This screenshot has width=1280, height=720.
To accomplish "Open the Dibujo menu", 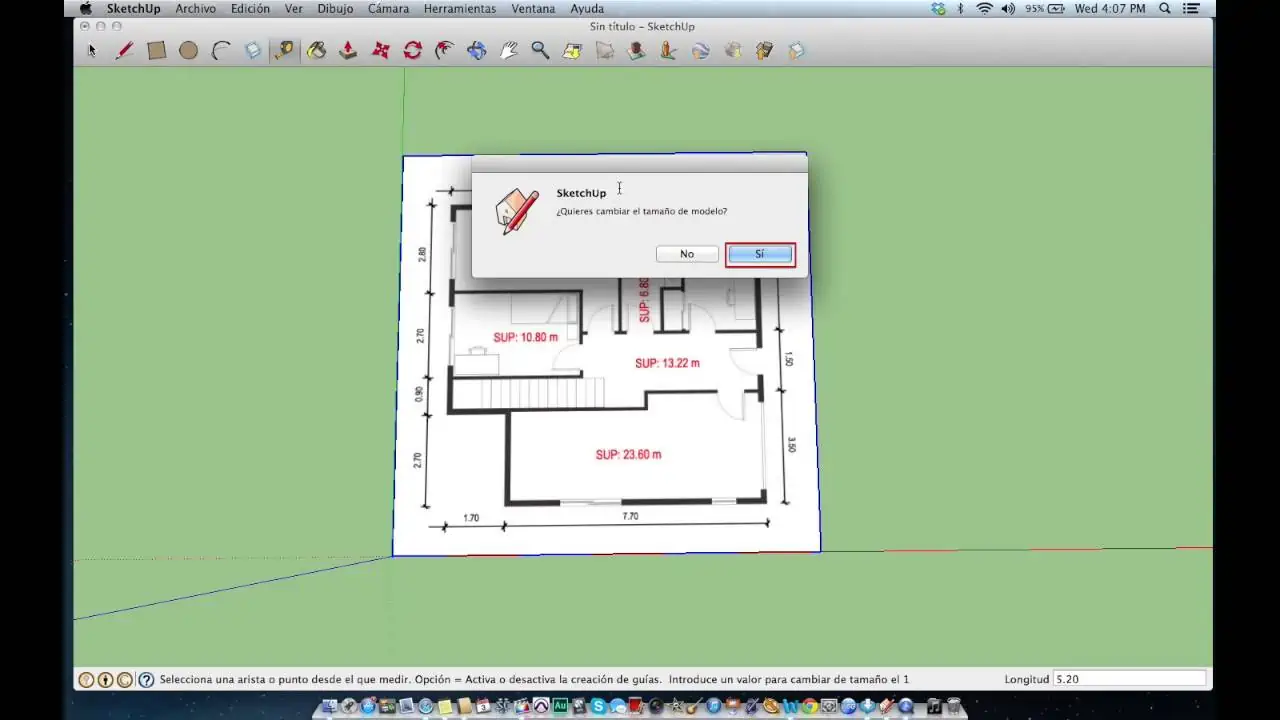I will (x=336, y=8).
